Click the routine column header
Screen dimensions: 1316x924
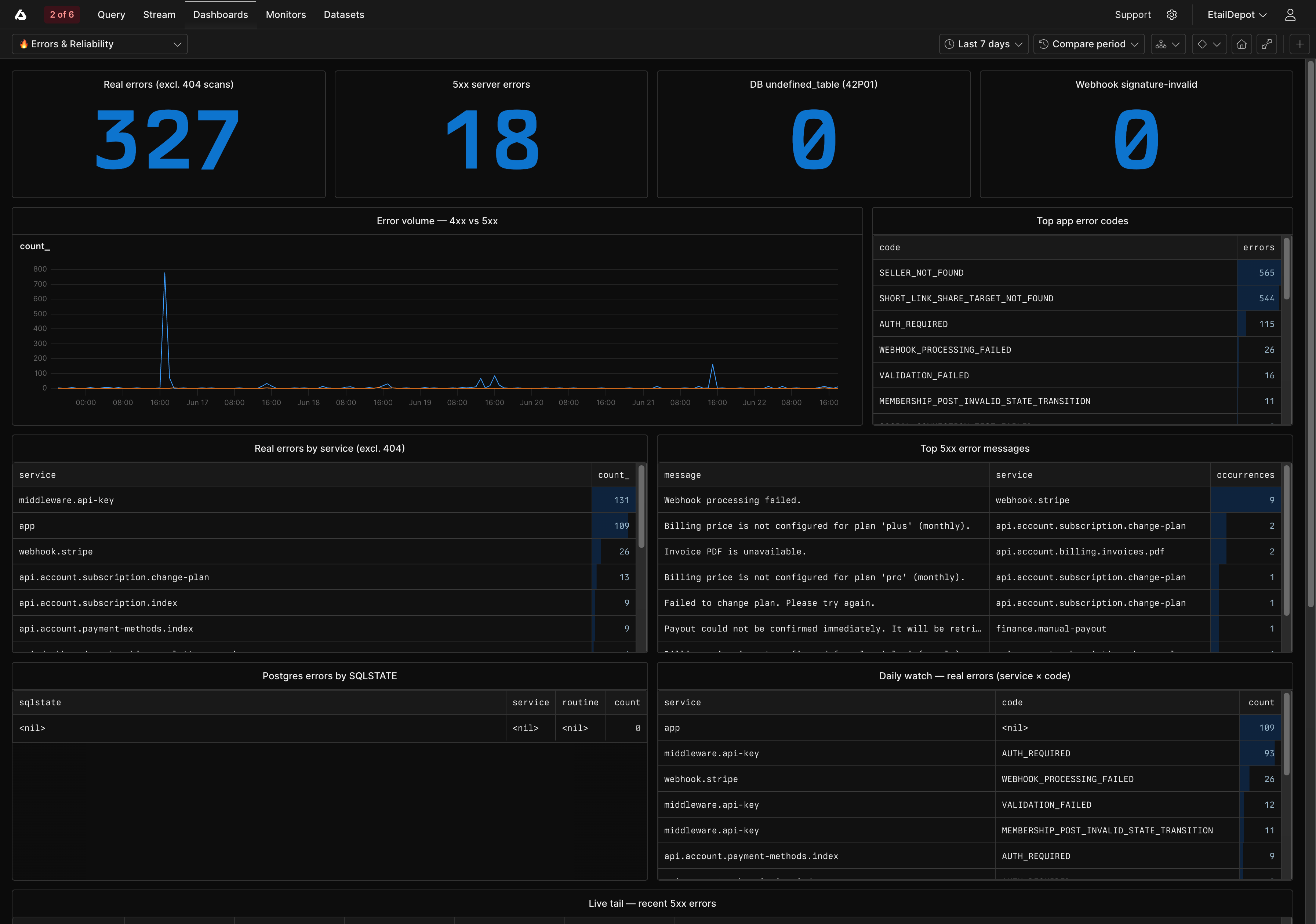click(580, 703)
